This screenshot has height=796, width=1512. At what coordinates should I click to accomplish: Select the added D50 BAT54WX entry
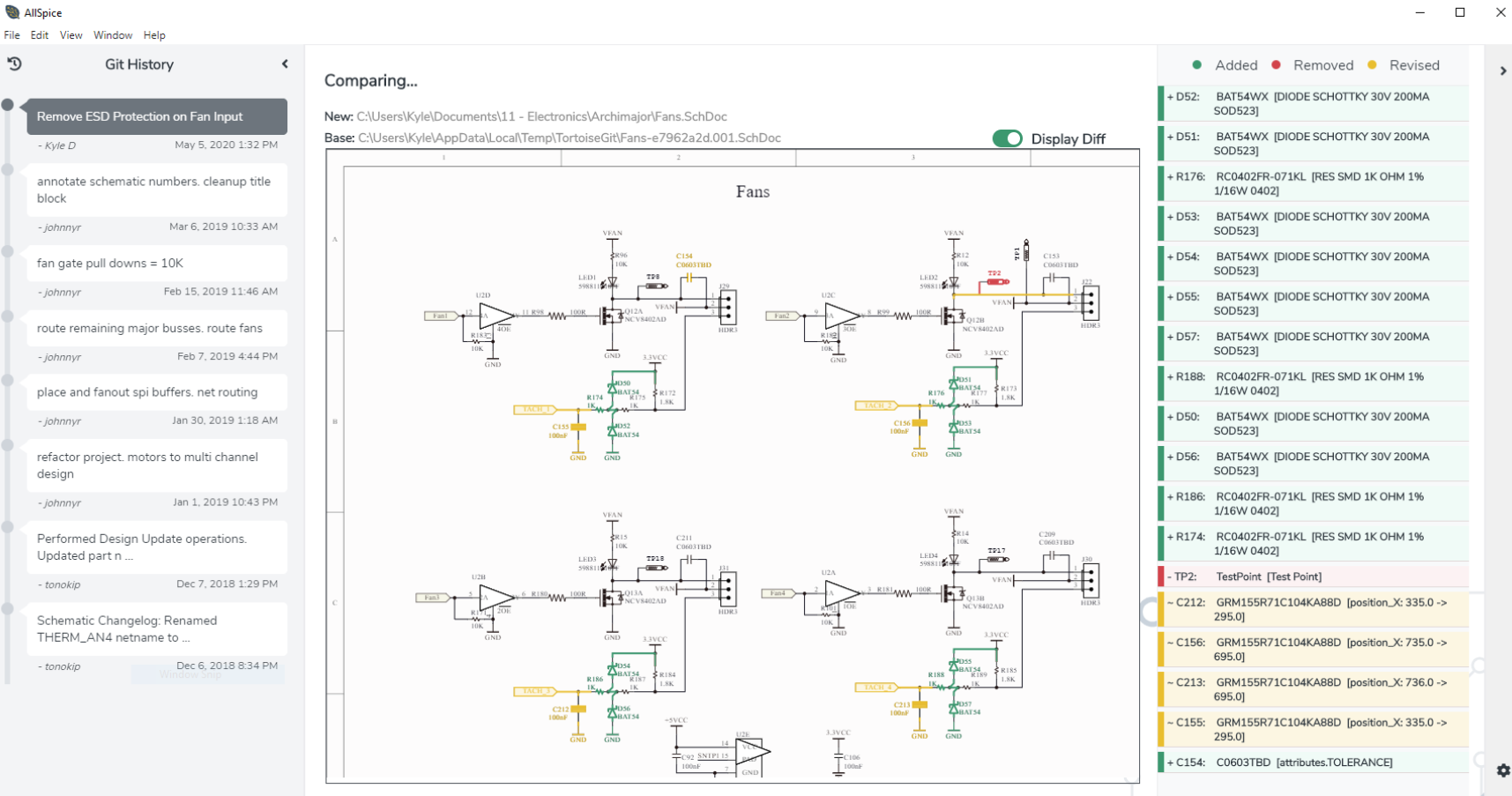click(1314, 423)
